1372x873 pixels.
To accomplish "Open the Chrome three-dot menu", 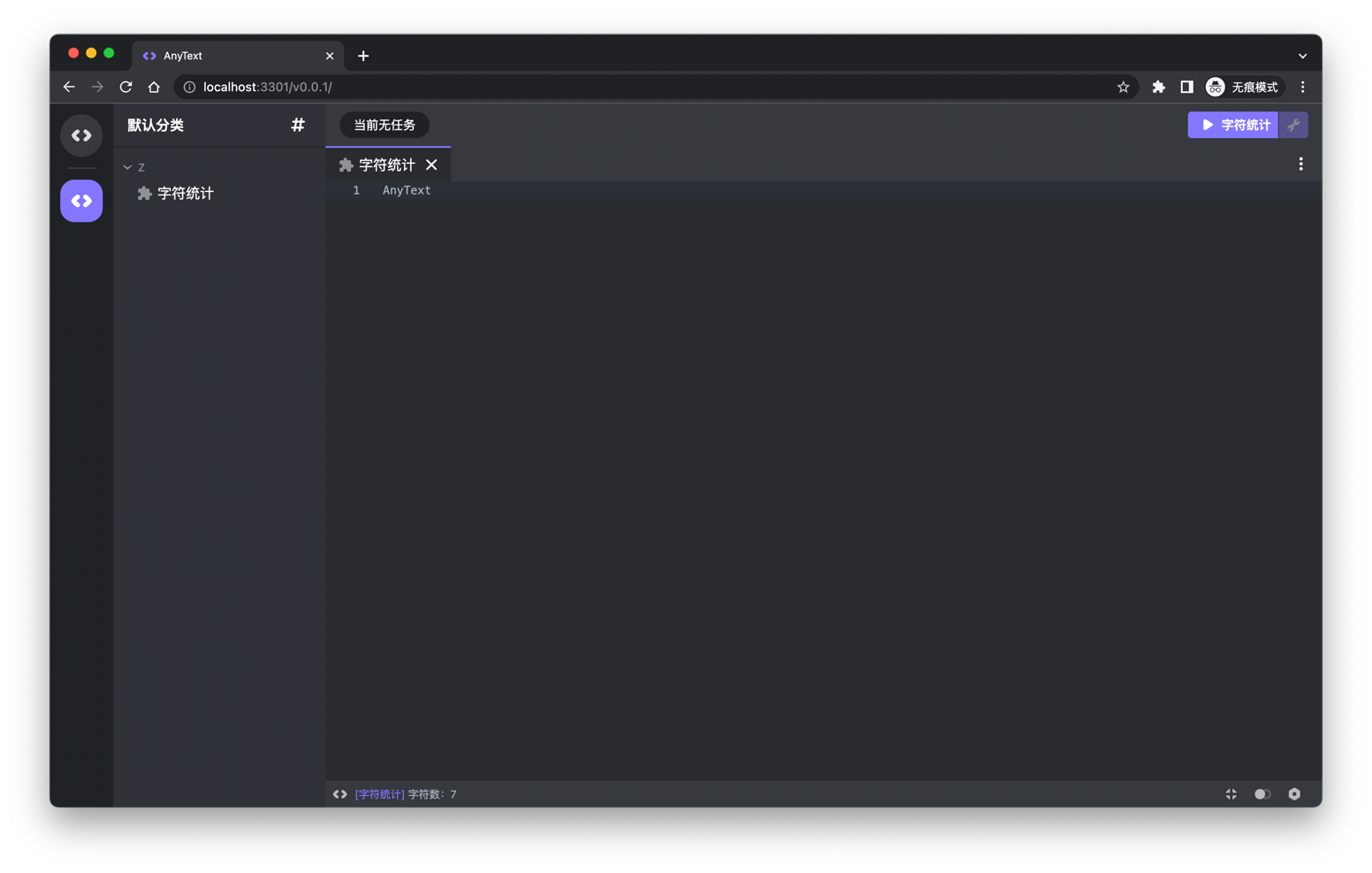I will (1302, 87).
